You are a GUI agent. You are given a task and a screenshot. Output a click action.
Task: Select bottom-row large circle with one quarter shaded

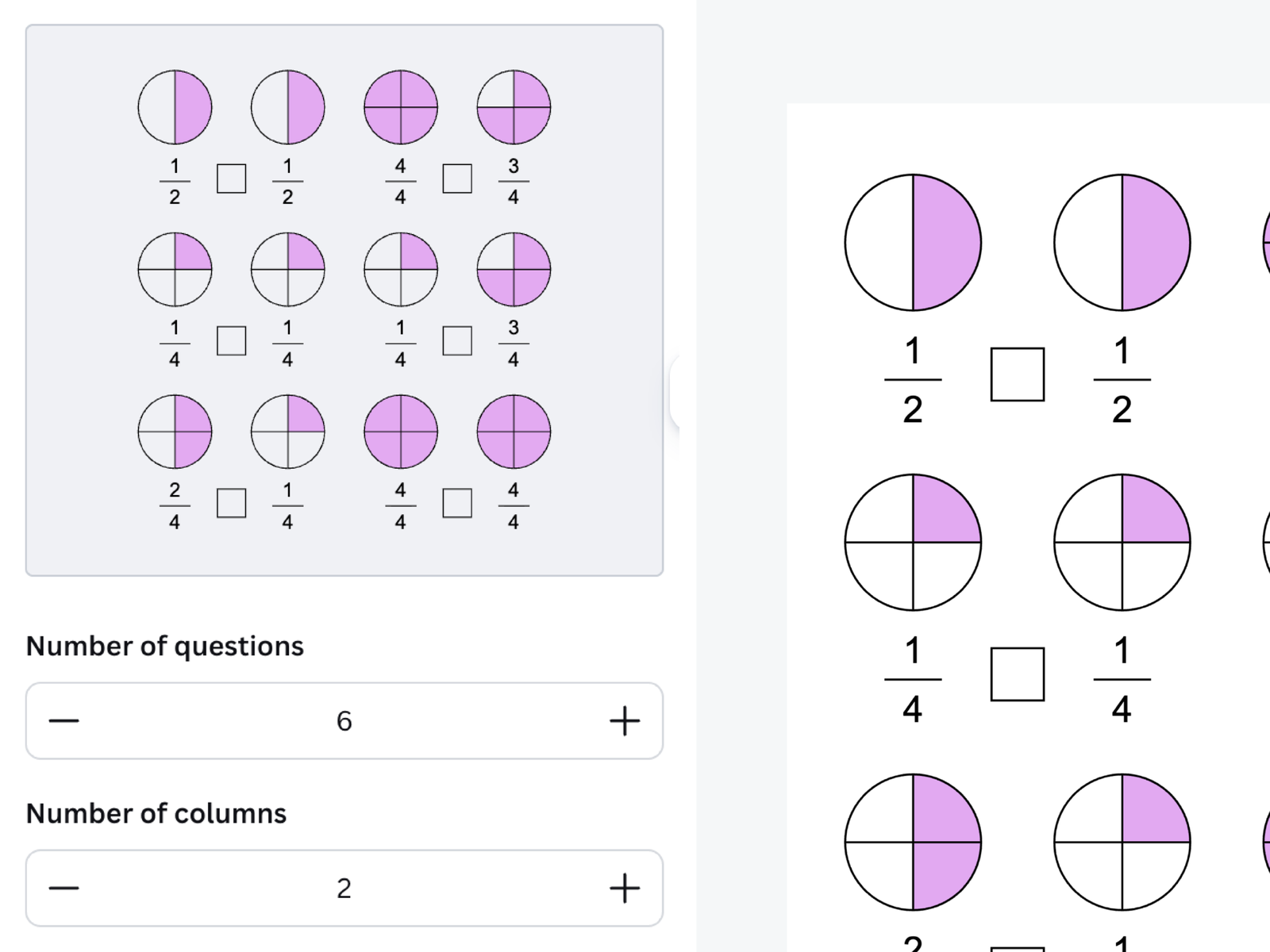click(1122, 842)
